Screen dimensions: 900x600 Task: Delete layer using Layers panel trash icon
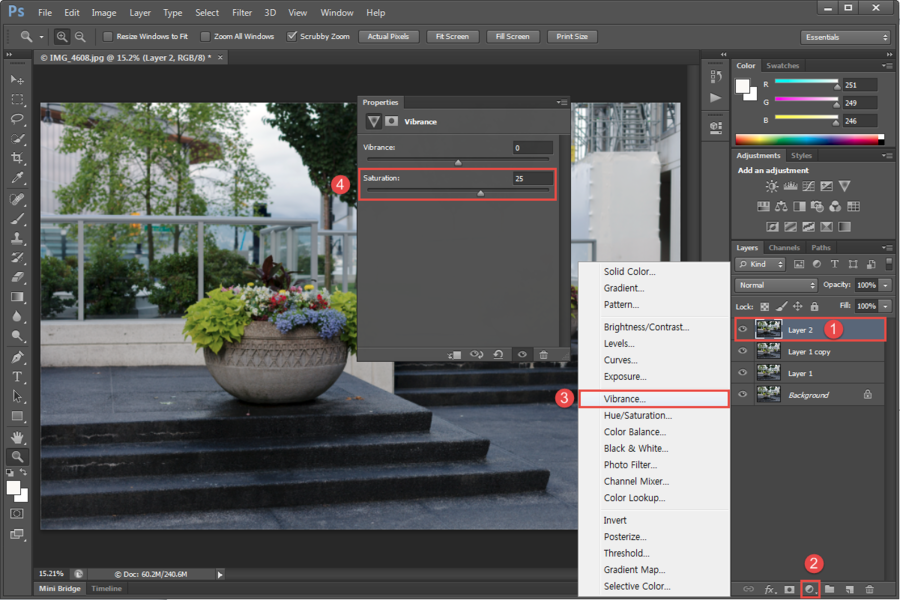tap(870, 589)
